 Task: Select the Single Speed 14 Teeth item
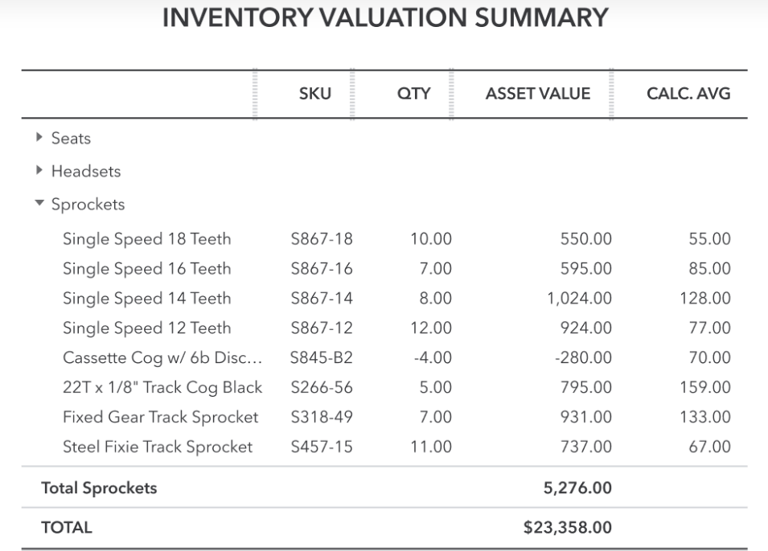point(146,298)
